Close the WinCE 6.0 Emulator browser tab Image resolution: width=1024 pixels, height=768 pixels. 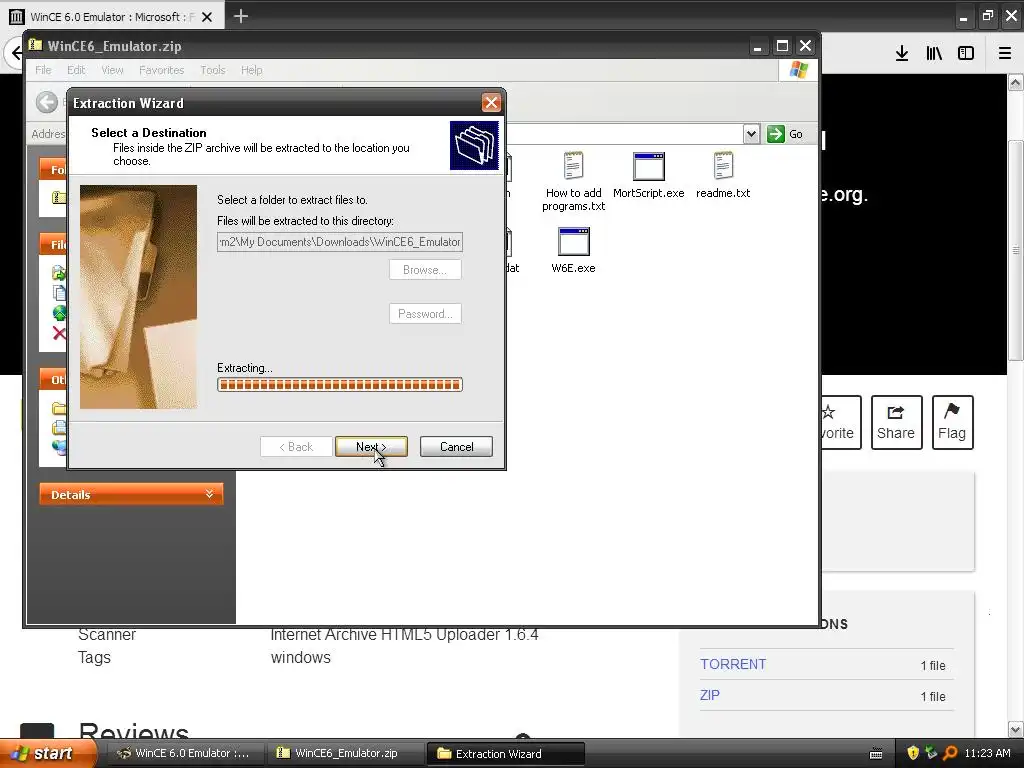tap(207, 17)
